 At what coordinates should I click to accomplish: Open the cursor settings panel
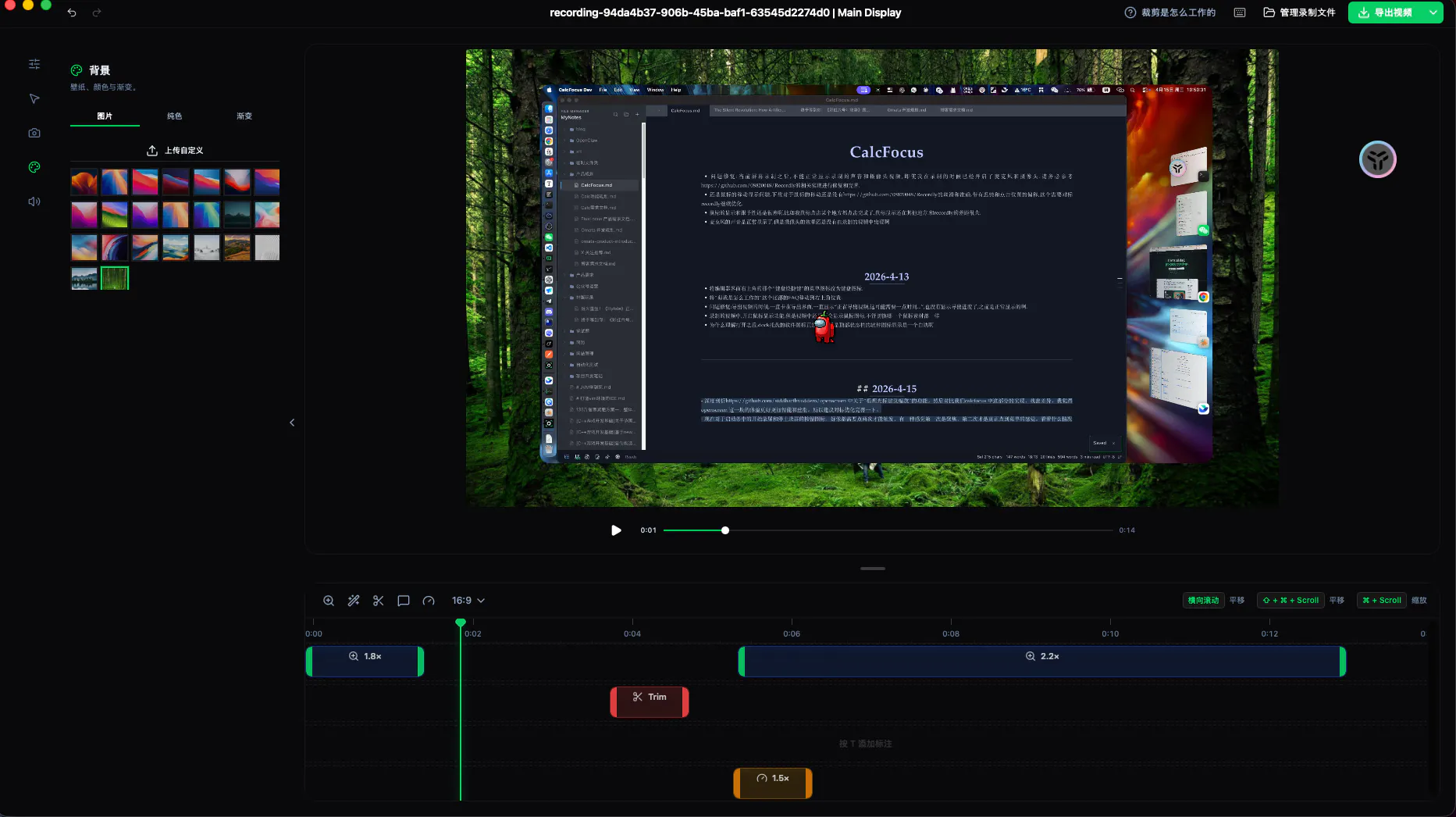tap(34, 98)
